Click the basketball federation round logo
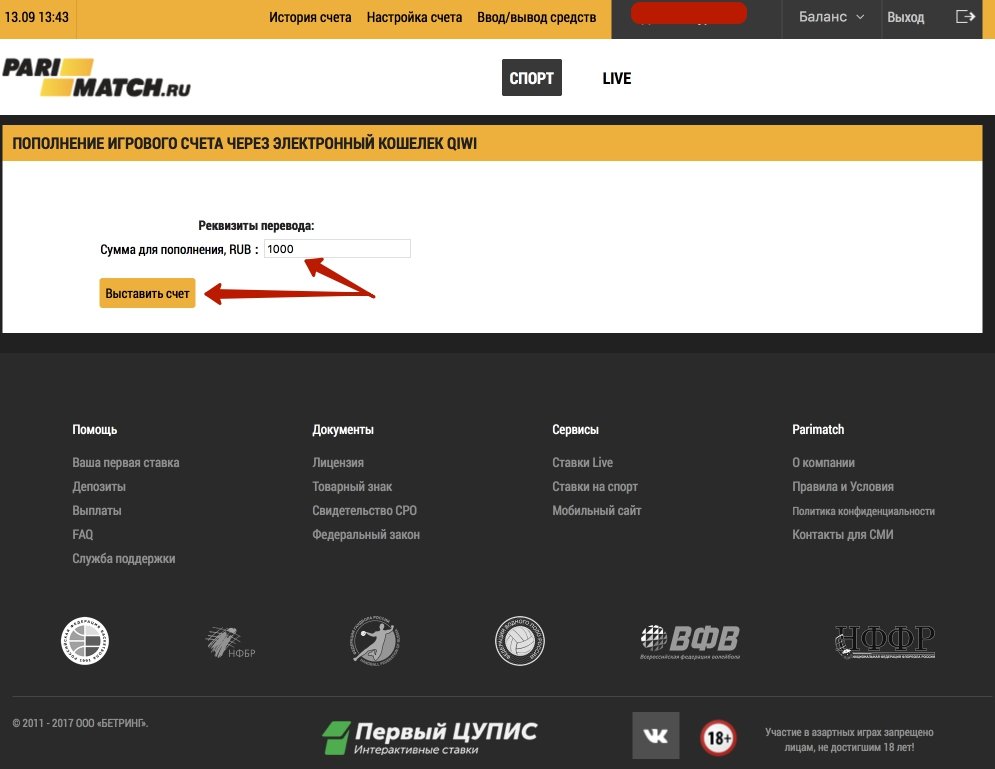The width and height of the screenshot is (995, 769). (x=85, y=641)
